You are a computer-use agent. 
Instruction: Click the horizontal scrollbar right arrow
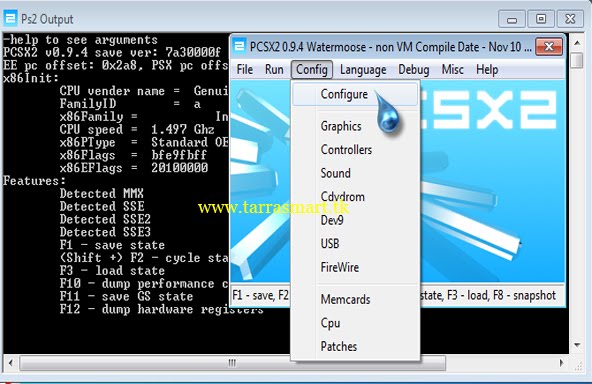(x=561, y=363)
